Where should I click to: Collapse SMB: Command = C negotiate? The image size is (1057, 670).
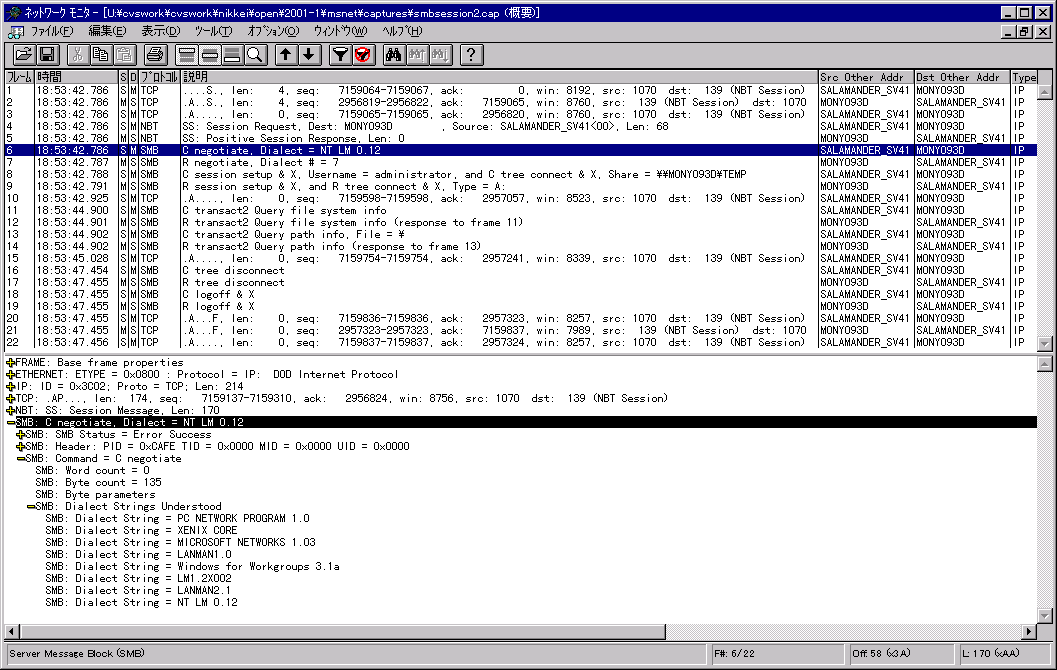(x=20, y=459)
